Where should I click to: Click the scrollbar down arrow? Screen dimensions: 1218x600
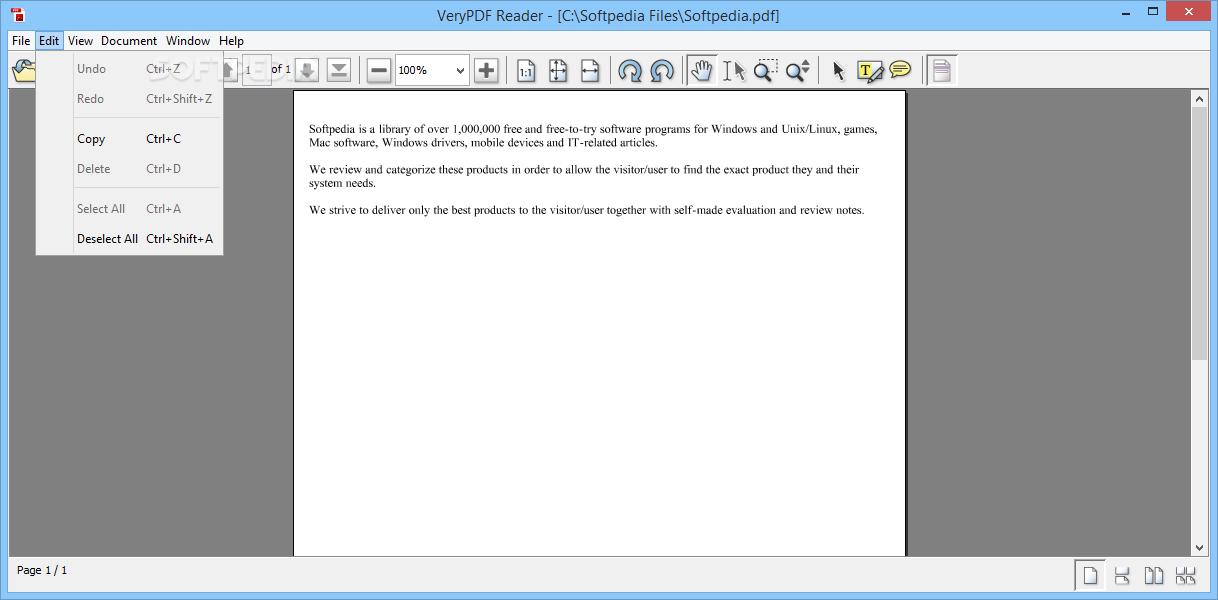click(1200, 547)
